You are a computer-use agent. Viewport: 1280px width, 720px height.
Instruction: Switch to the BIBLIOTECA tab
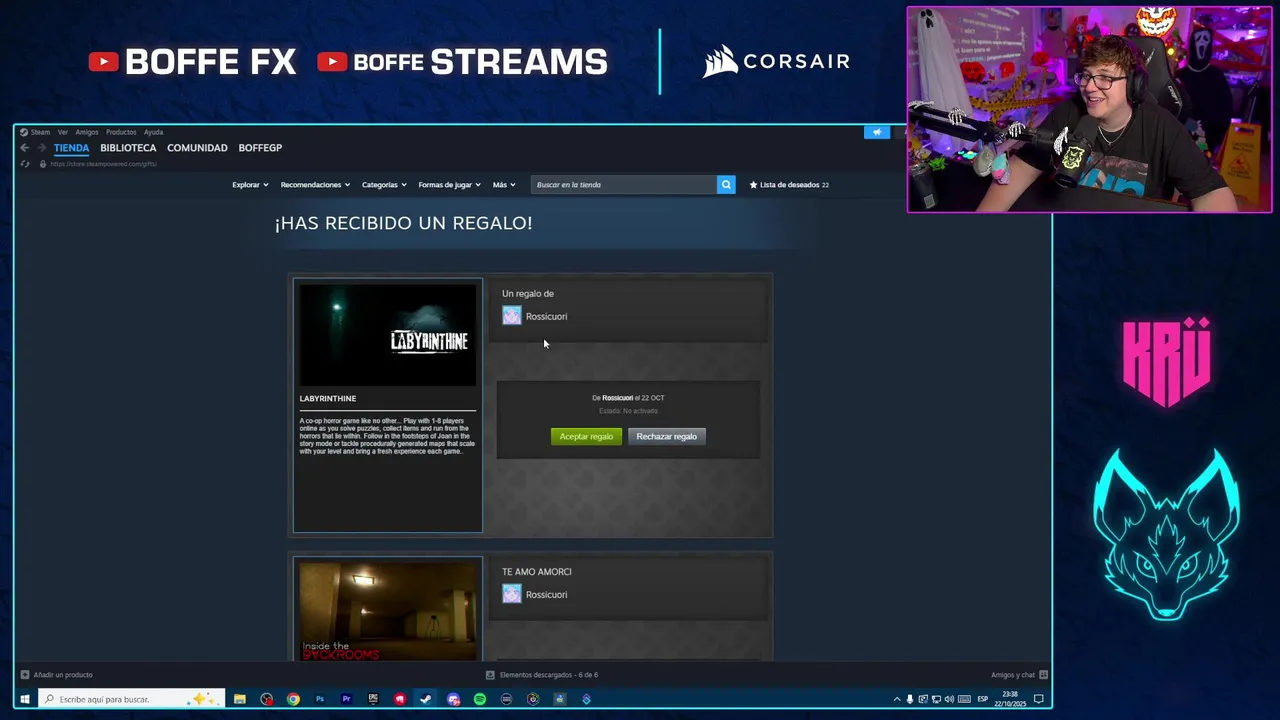pos(128,148)
